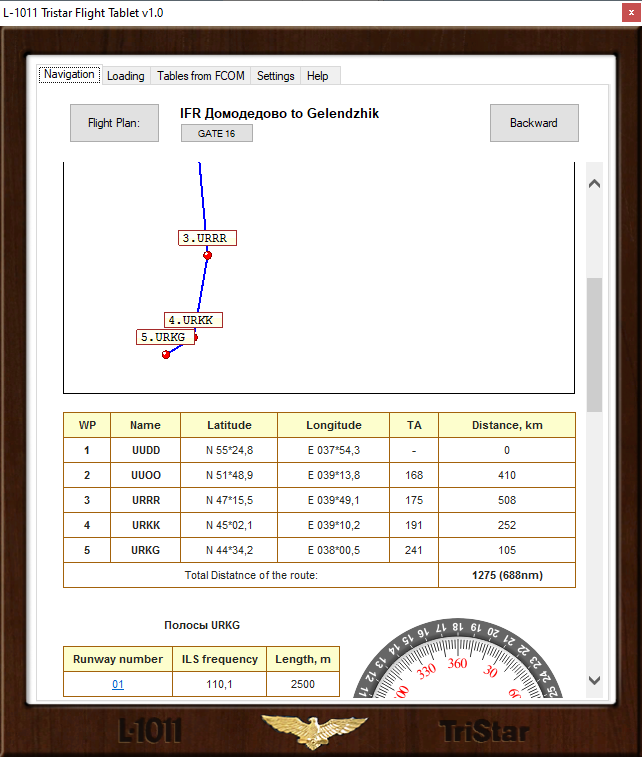Open the Tables from FCOM tab

[x=201, y=76]
